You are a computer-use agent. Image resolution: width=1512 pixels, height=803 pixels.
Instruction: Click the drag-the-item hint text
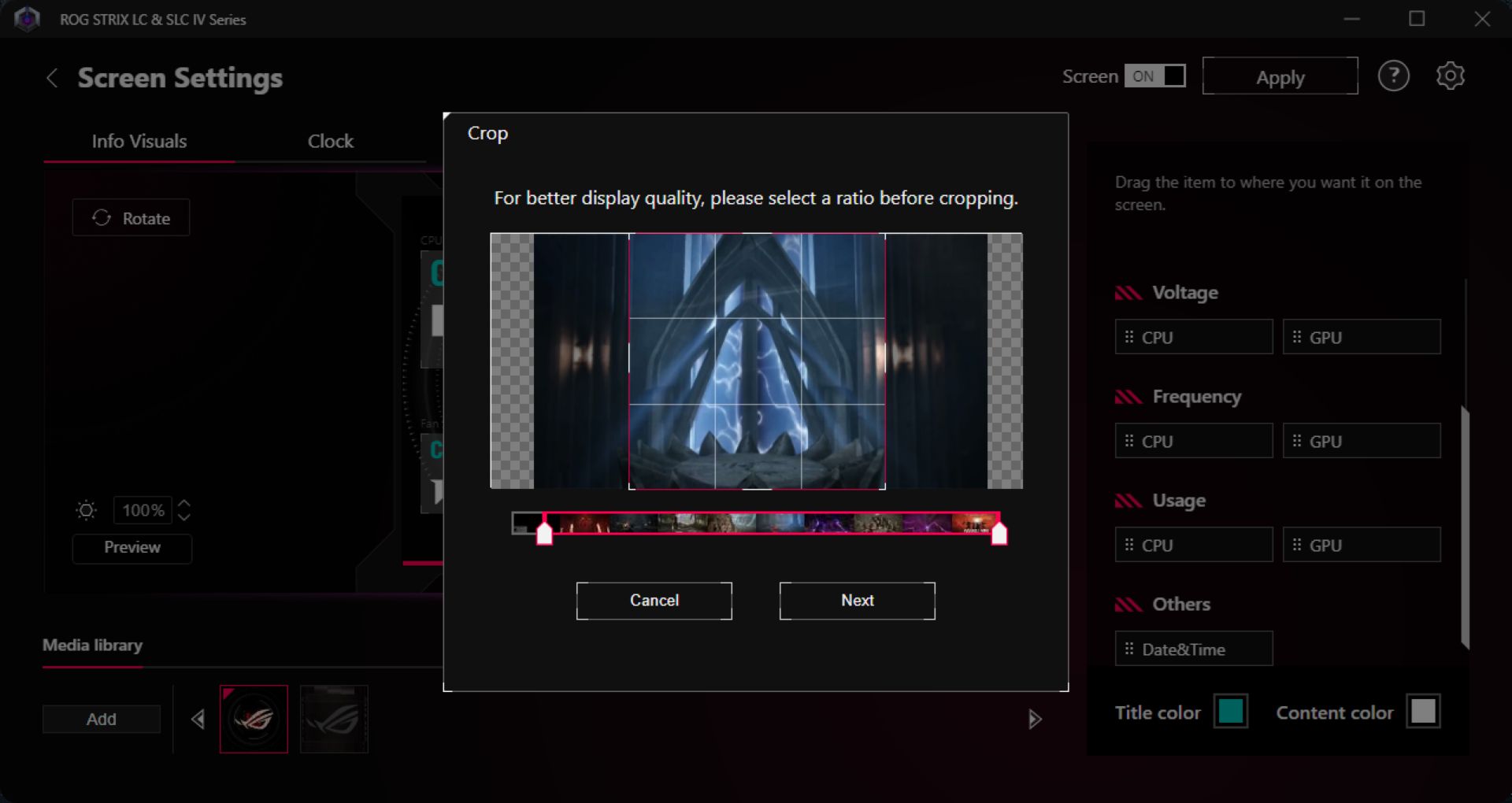1268,193
